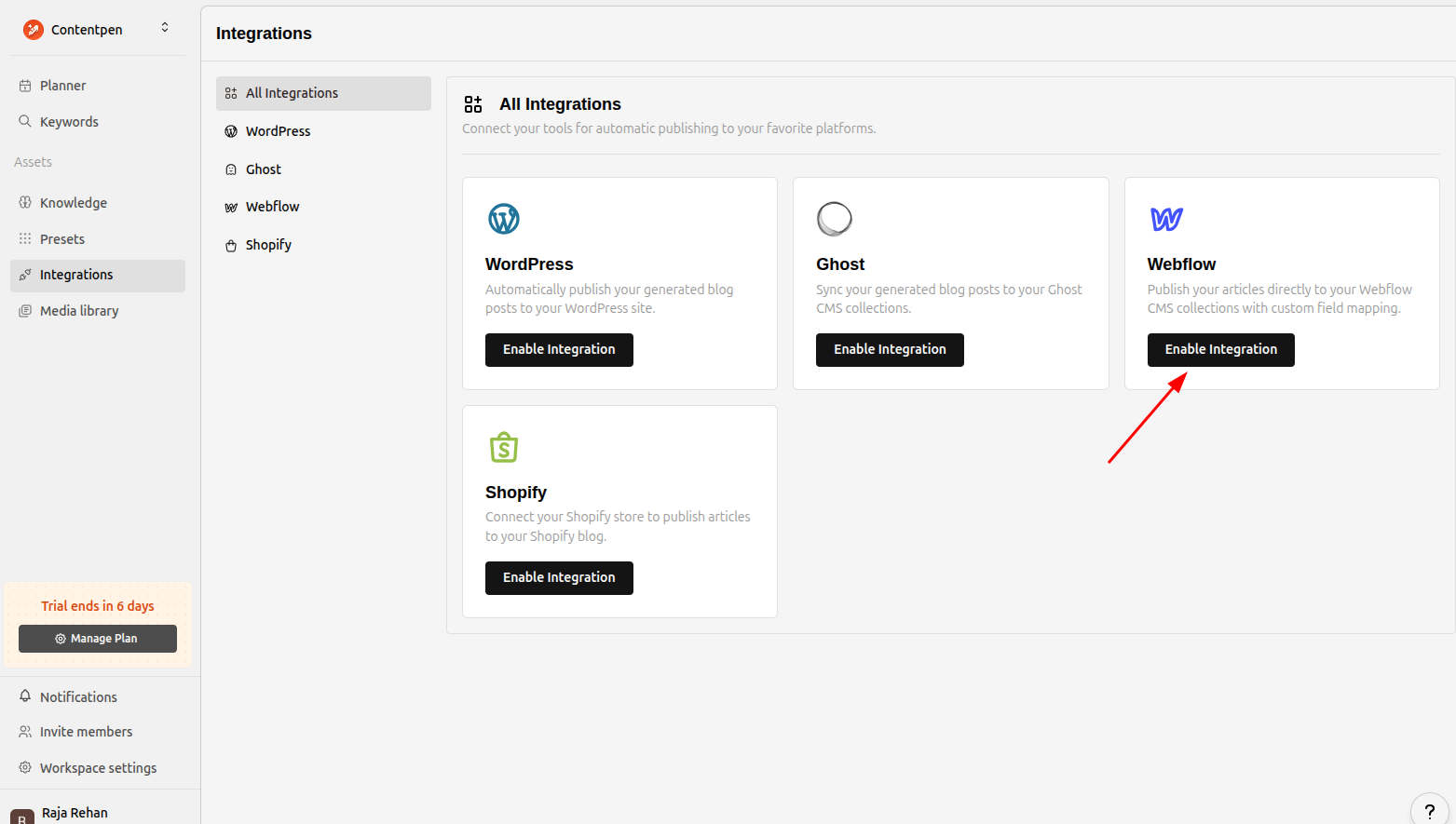Image resolution: width=1456 pixels, height=824 pixels.
Task: Switch to the Webflow integrations tab
Action: point(272,207)
